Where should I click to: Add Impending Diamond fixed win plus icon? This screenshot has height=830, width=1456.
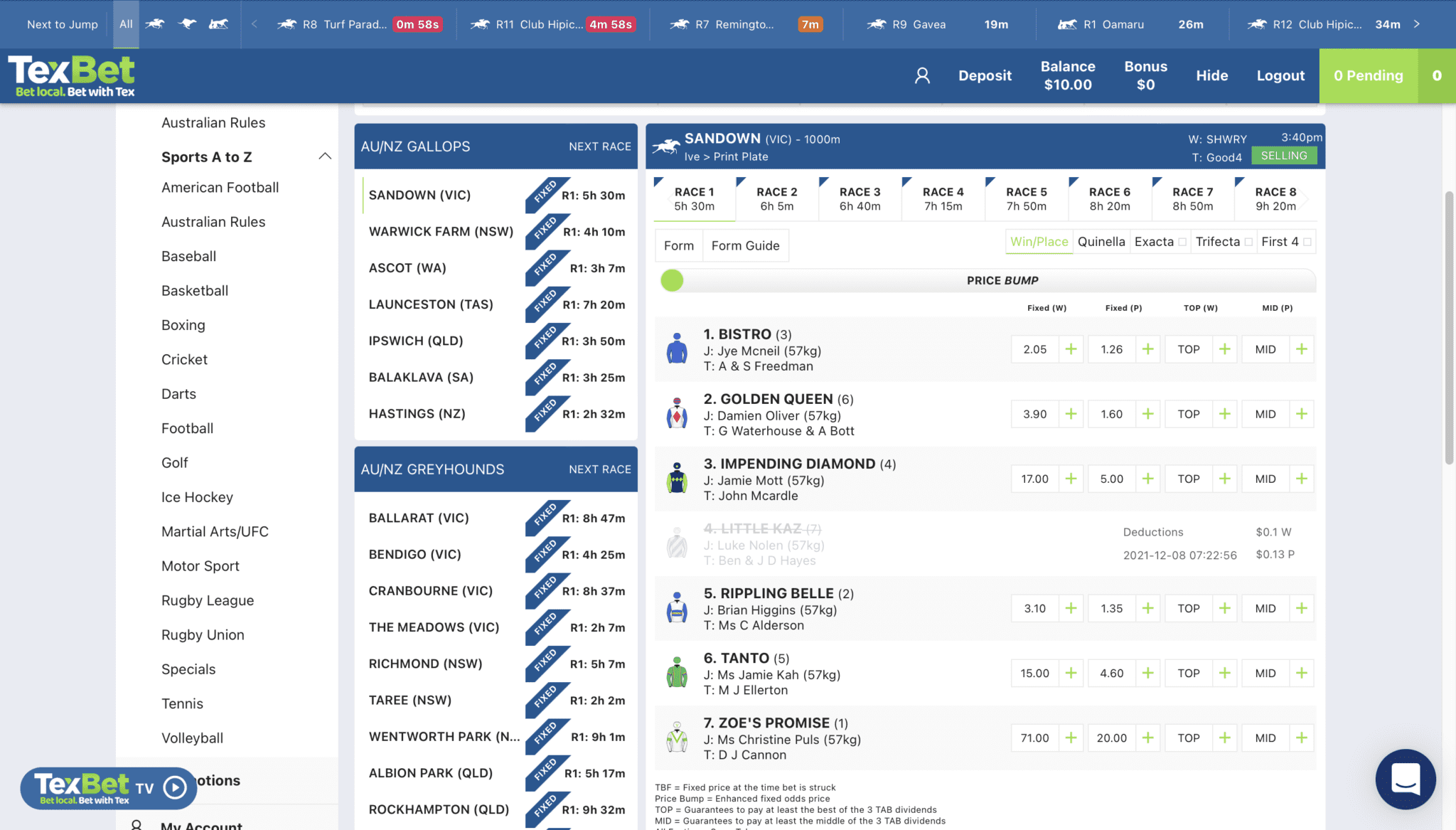(1071, 479)
